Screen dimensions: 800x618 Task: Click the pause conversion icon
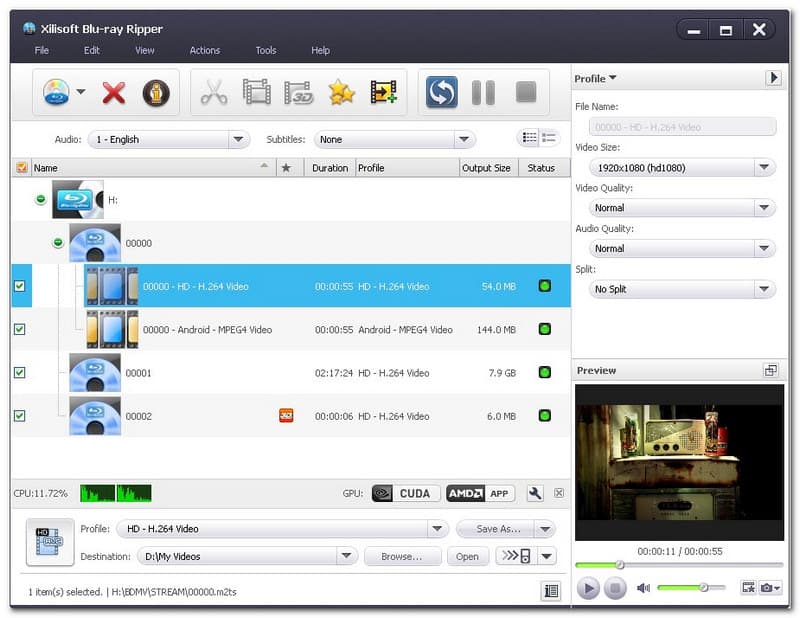(x=483, y=93)
